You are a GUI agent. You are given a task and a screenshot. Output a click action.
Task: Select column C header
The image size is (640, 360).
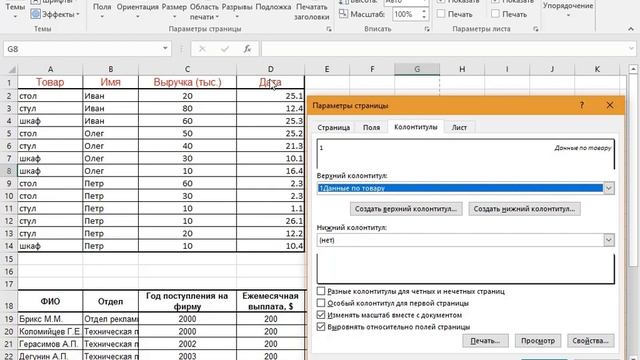[x=187, y=69]
